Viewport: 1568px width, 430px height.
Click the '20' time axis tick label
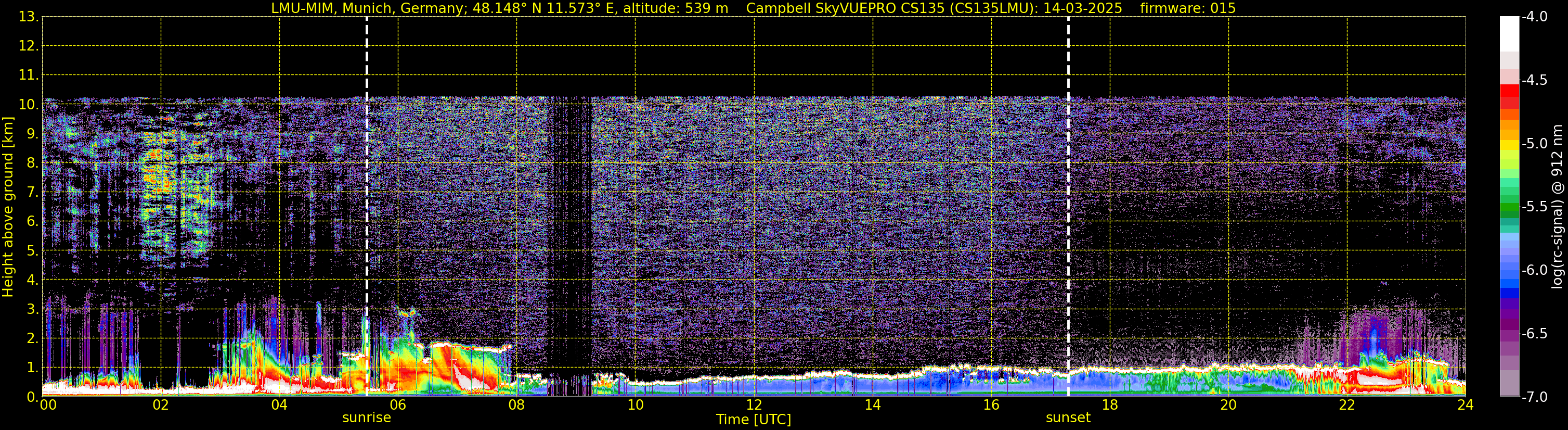(1228, 405)
